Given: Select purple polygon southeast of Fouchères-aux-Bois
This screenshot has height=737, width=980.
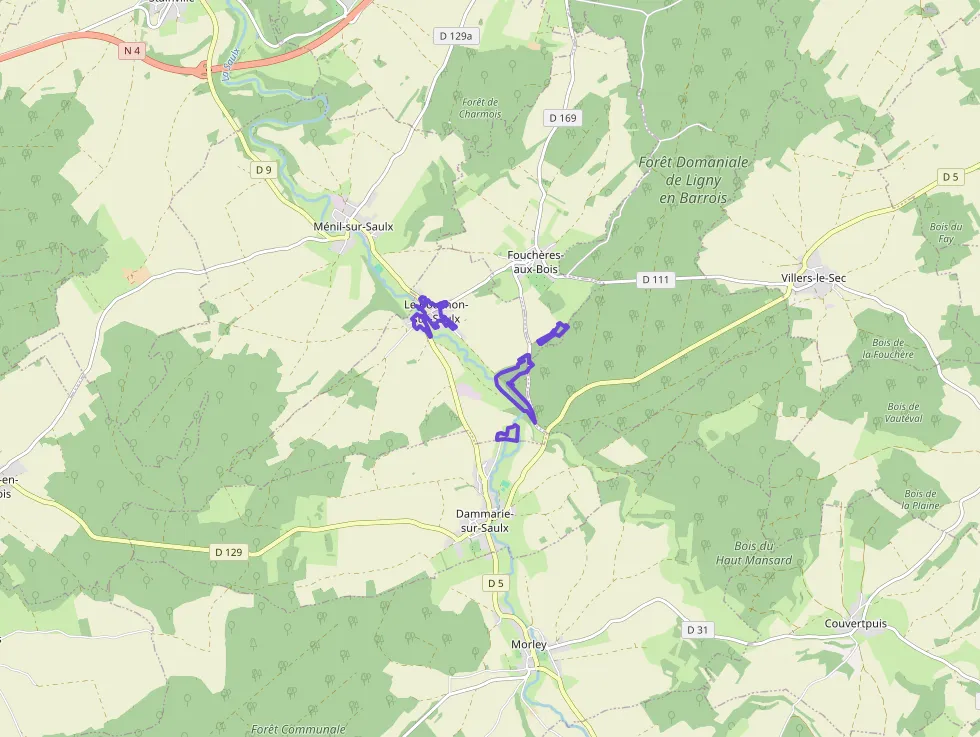Looking at the screenshot, I should 552,333.
